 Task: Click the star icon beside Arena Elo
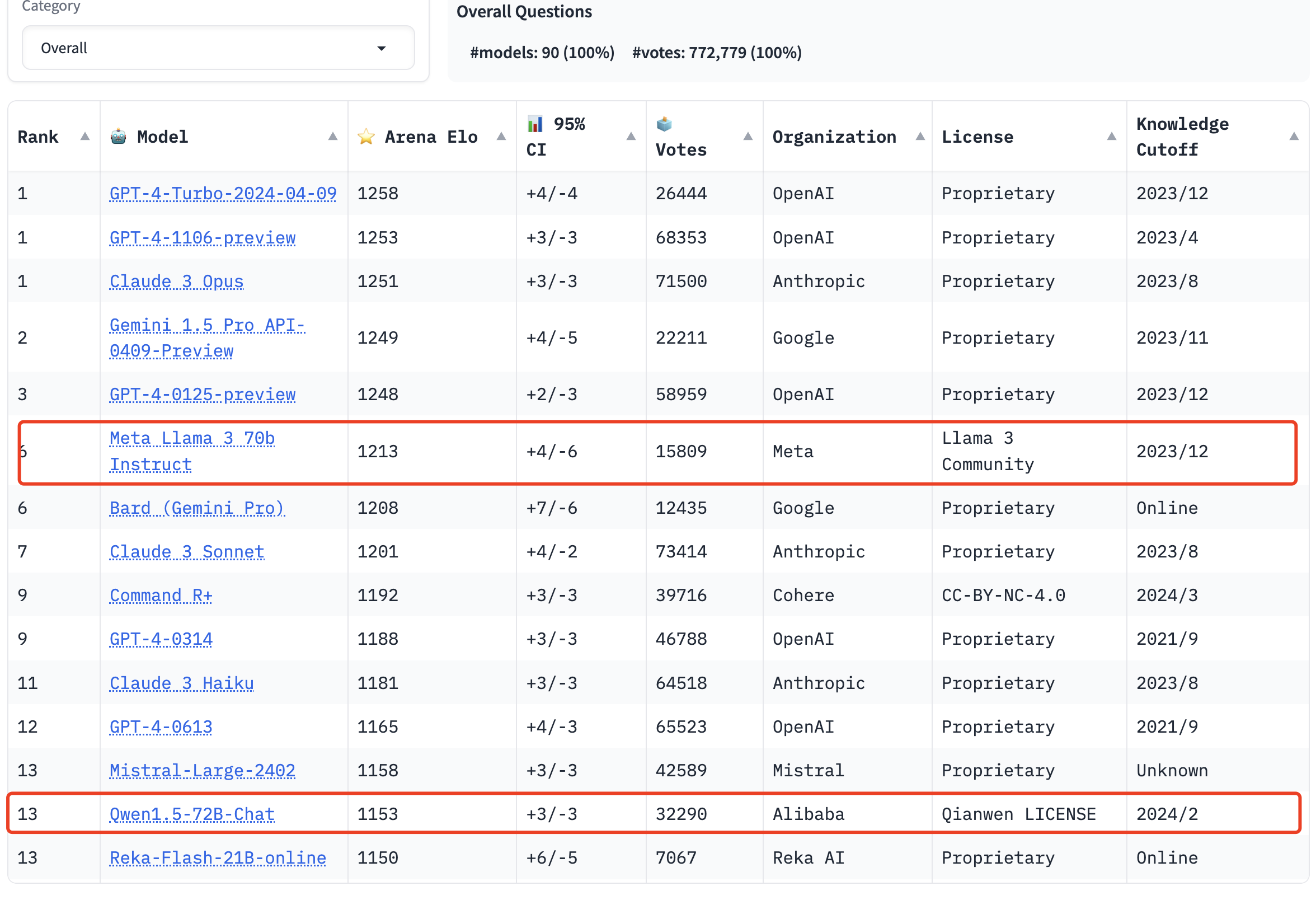click(x=366, y=137)
